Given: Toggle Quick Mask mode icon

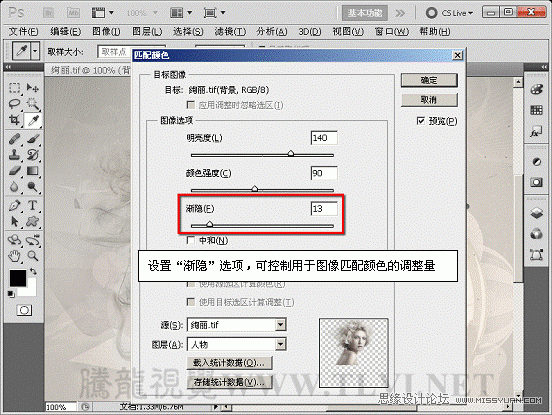Looking at the screenshot, I should (24, 310).
